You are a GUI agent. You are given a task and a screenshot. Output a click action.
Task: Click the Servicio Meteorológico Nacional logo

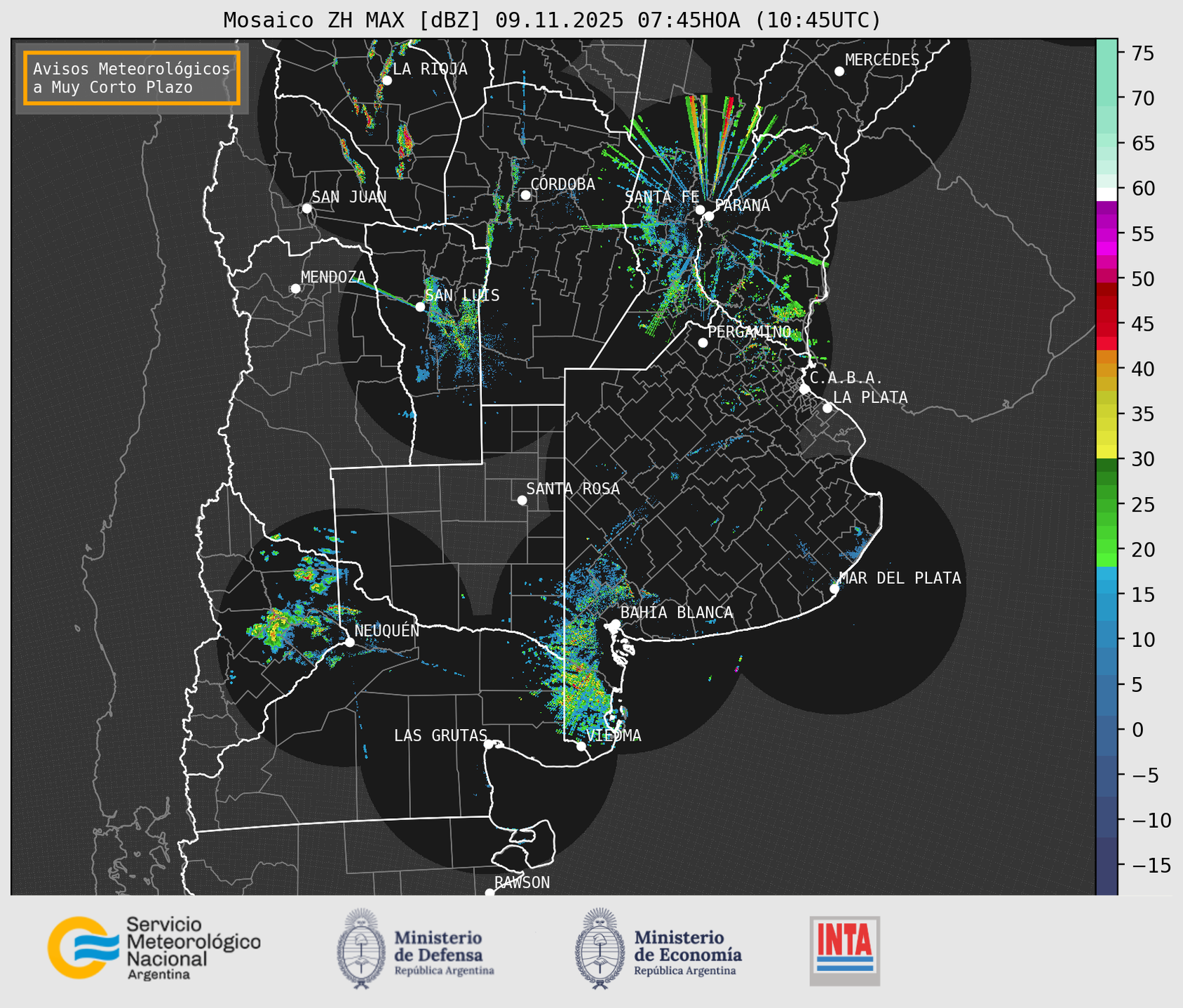pos(154,948)
